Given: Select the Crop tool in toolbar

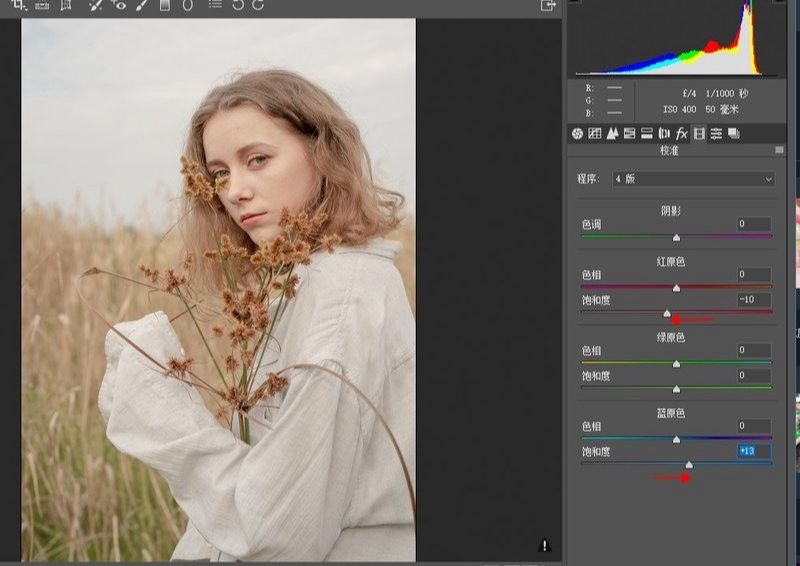Looking at the screenshot, I should [x=19, y=5].
